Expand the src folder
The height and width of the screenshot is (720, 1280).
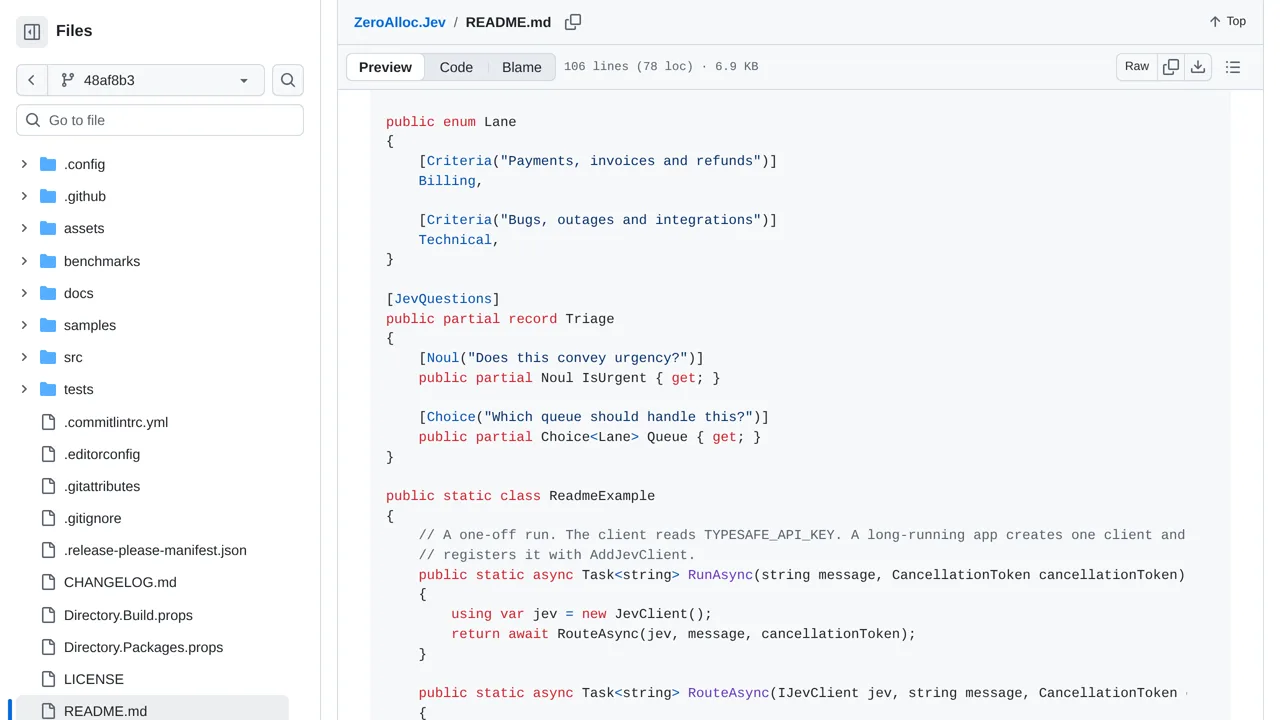click(24, 357)
